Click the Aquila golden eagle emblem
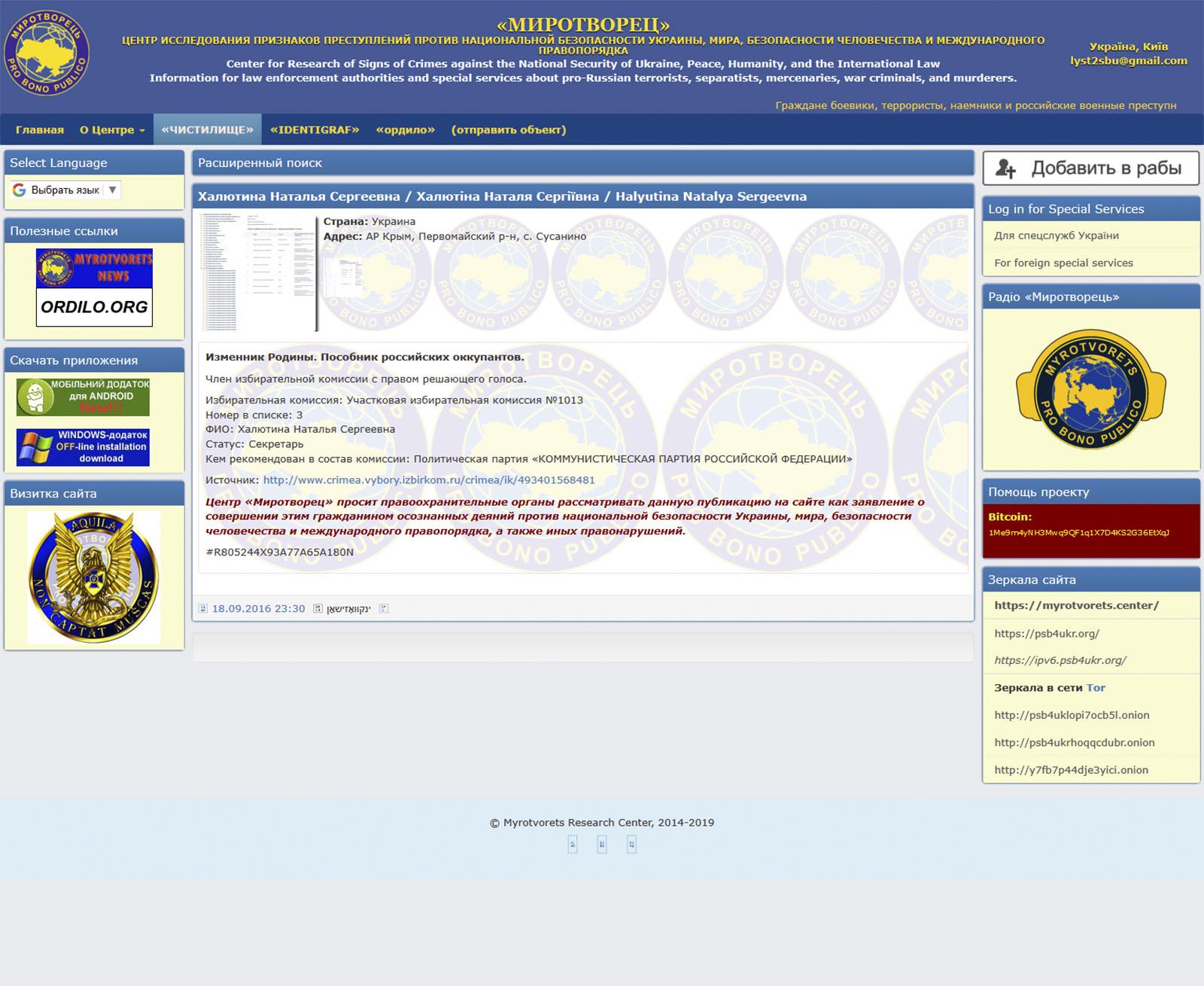 [x=94, y=577]
